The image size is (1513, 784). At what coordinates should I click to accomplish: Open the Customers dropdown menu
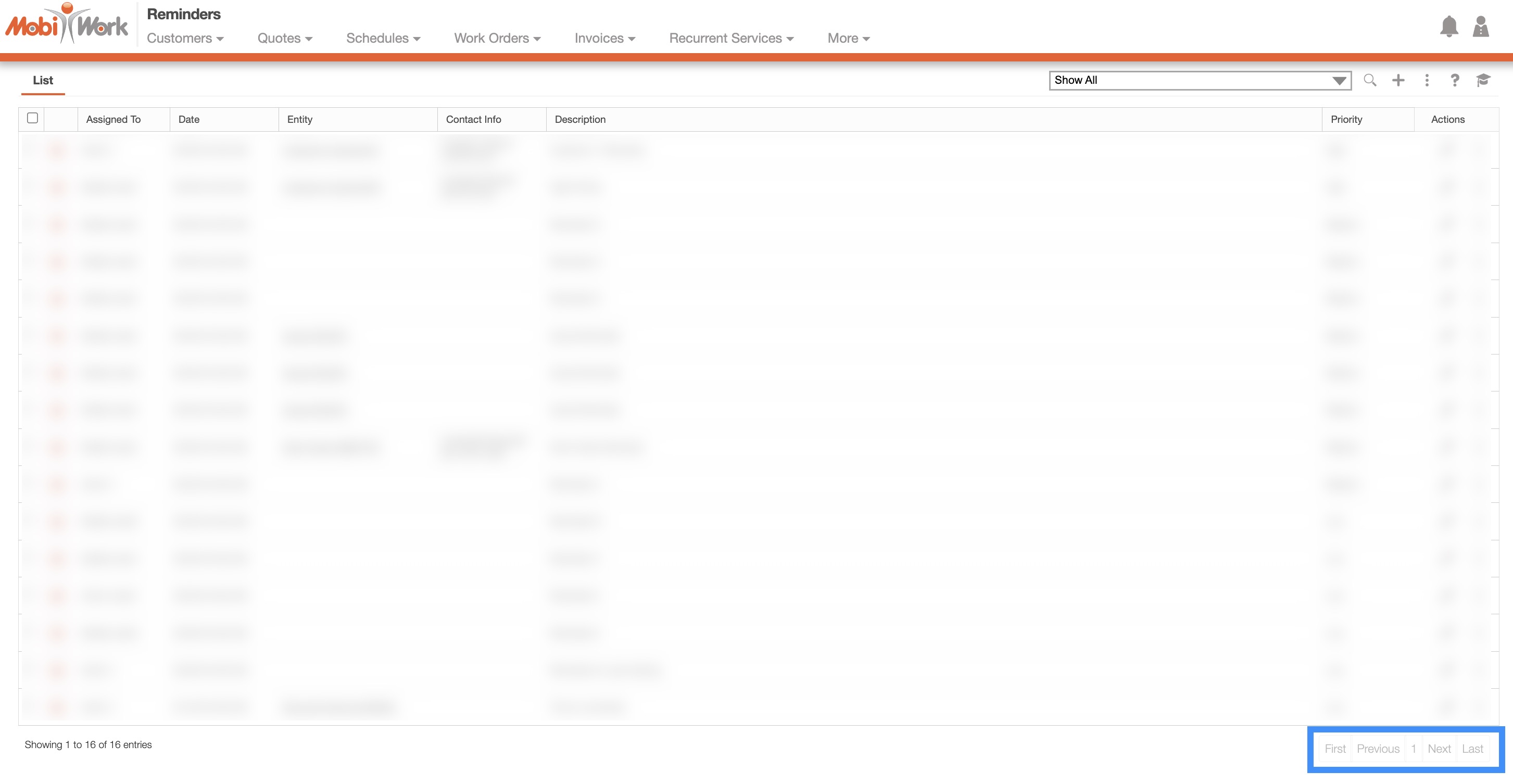[x=185, y=38]
